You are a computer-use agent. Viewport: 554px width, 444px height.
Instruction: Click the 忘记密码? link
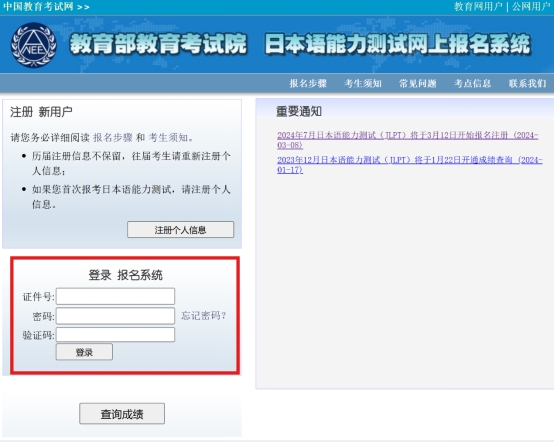click(204, 315)
